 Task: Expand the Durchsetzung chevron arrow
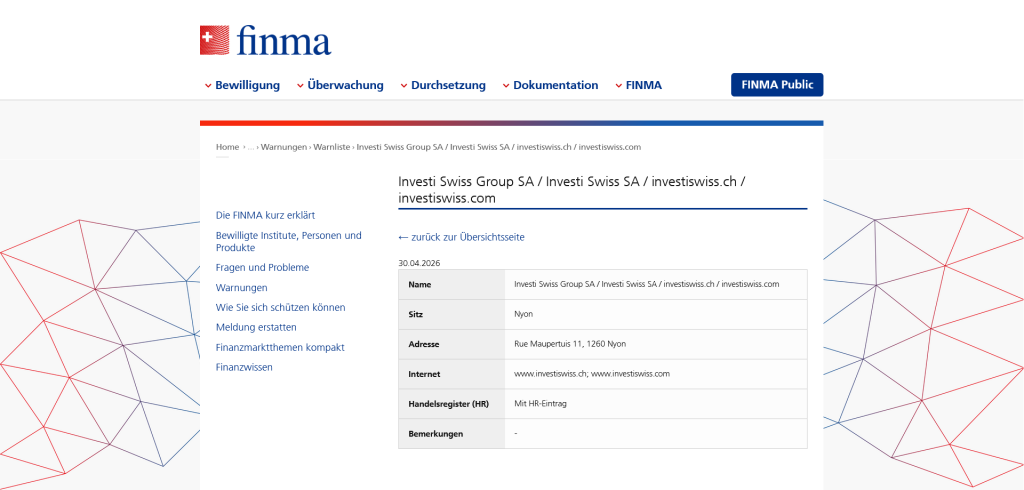click(404, 86)
